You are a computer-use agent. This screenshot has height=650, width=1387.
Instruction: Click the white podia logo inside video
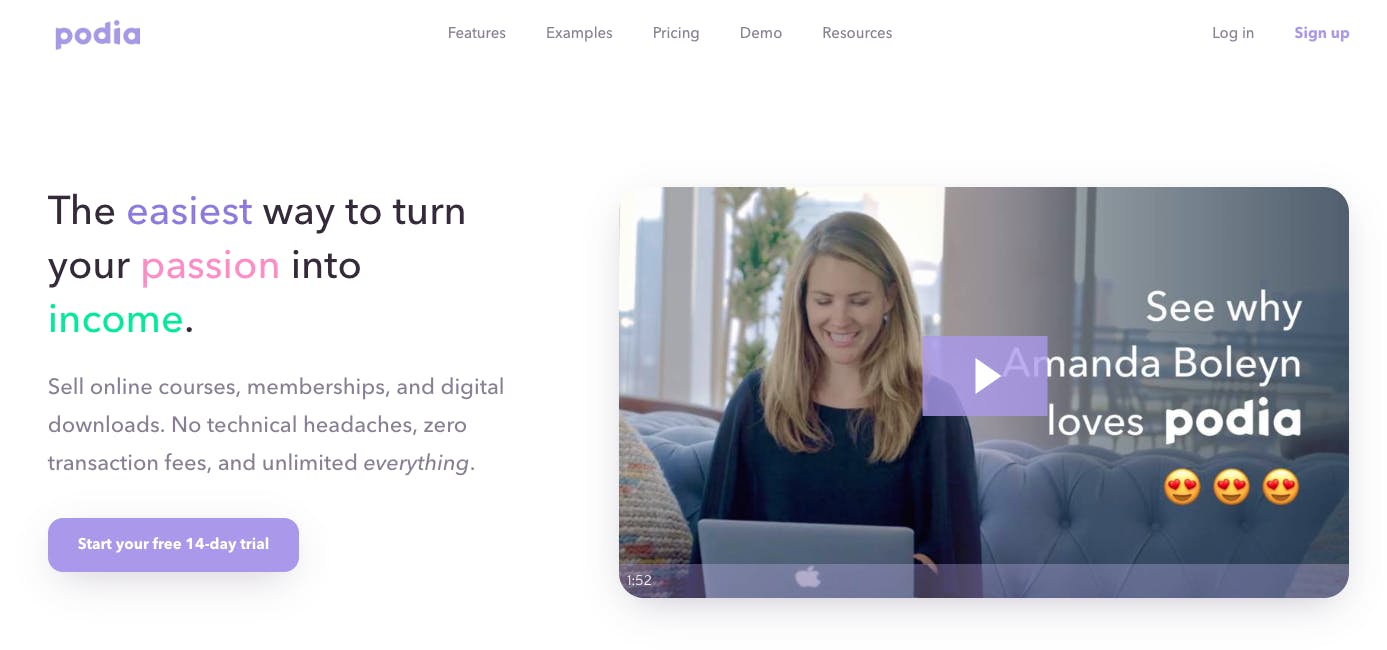tap(1233, 420)
